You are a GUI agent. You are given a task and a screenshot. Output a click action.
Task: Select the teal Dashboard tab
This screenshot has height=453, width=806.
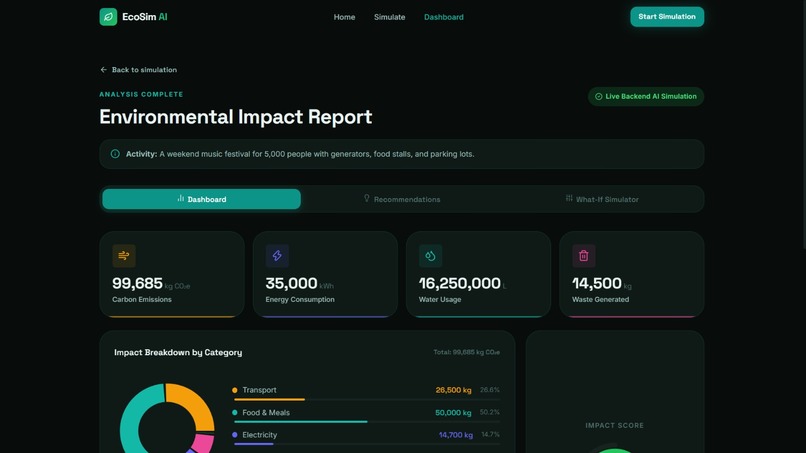[202, 199]
